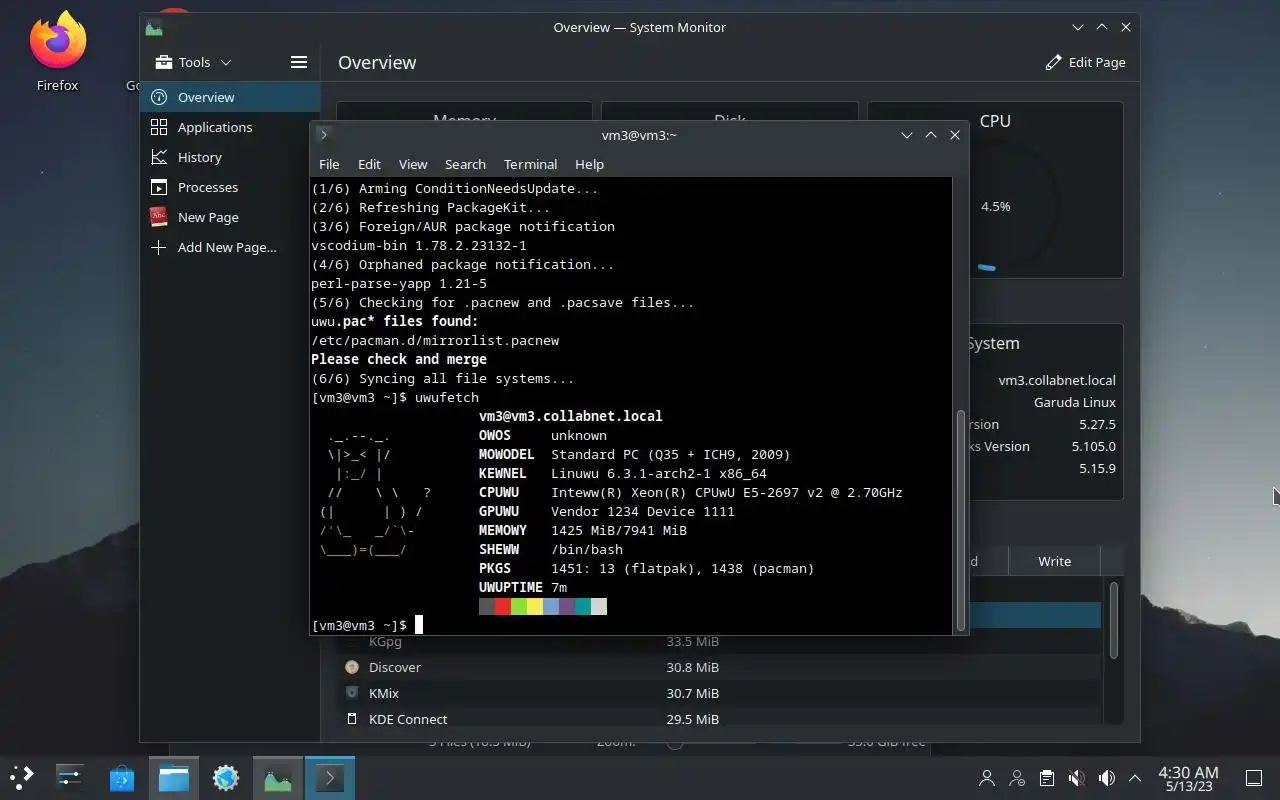This screenshot has width=1280, height=800.
Task: Click the CPU card title
Action: [995, 121]
